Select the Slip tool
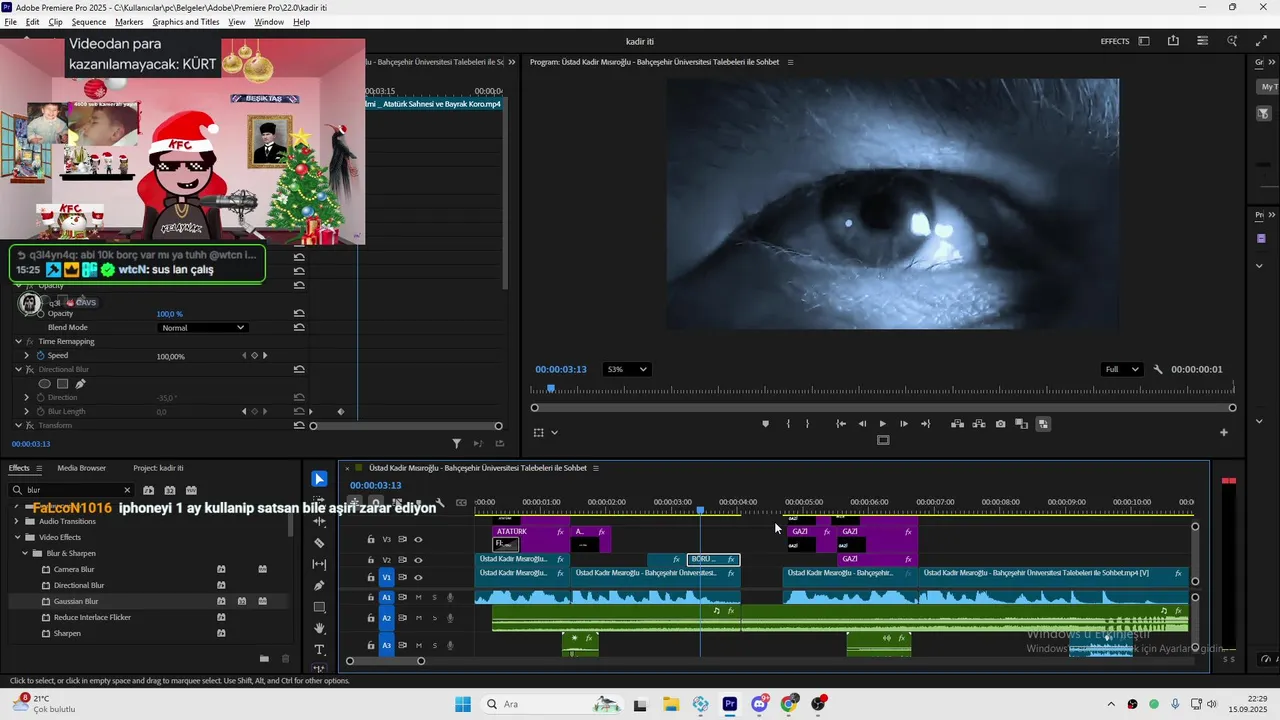This screenshot has height=720, width=1280. click(x=319, y=564)
